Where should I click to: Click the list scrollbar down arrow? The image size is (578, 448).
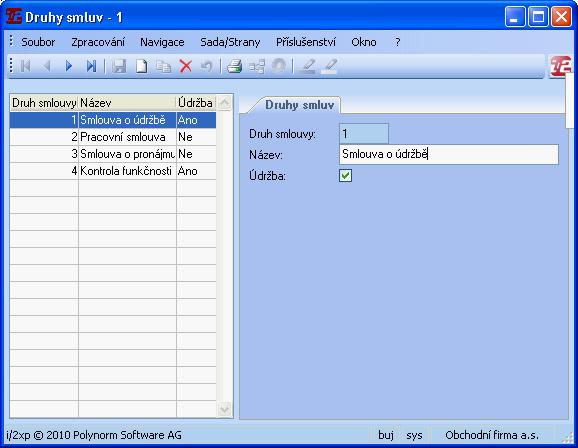click(x=224, y=409)
